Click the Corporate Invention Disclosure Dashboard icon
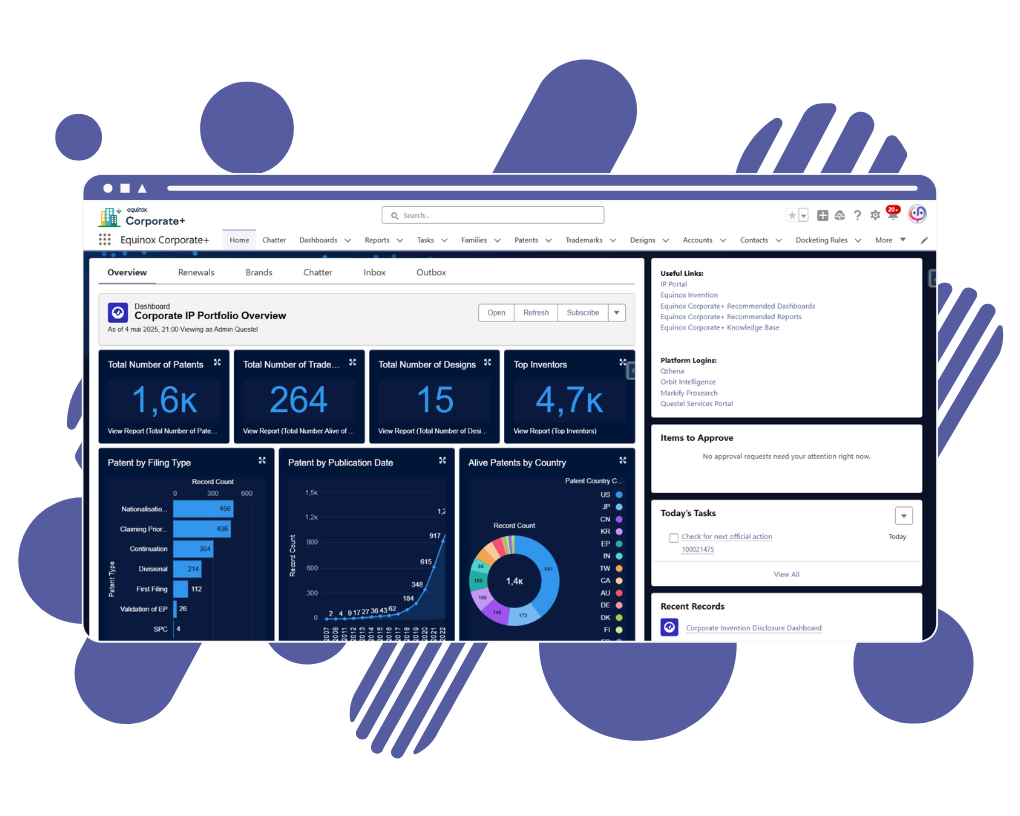 coord(669,627)
